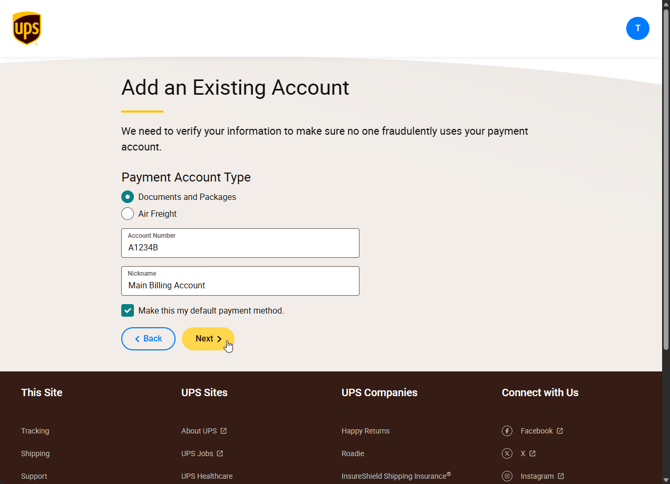Visit the Happy Returns link

(365, 431)
